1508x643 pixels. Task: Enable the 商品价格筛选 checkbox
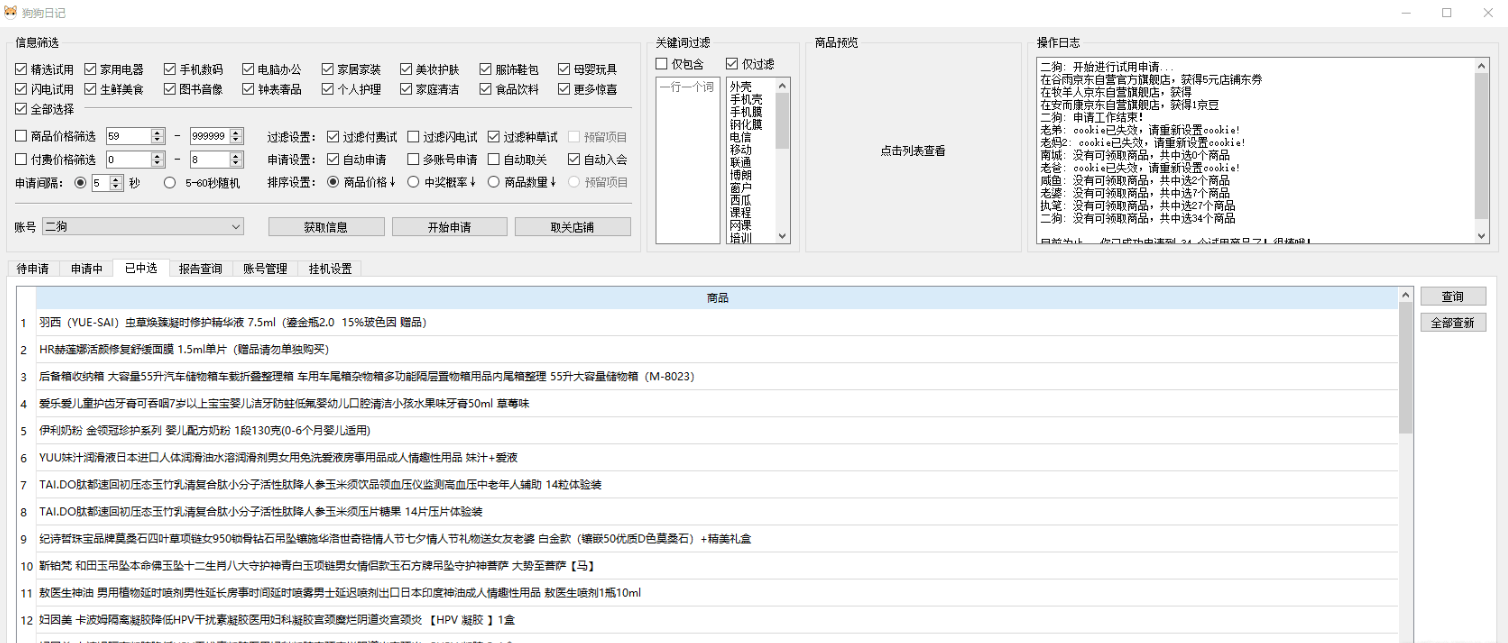[x=21, y=136]
